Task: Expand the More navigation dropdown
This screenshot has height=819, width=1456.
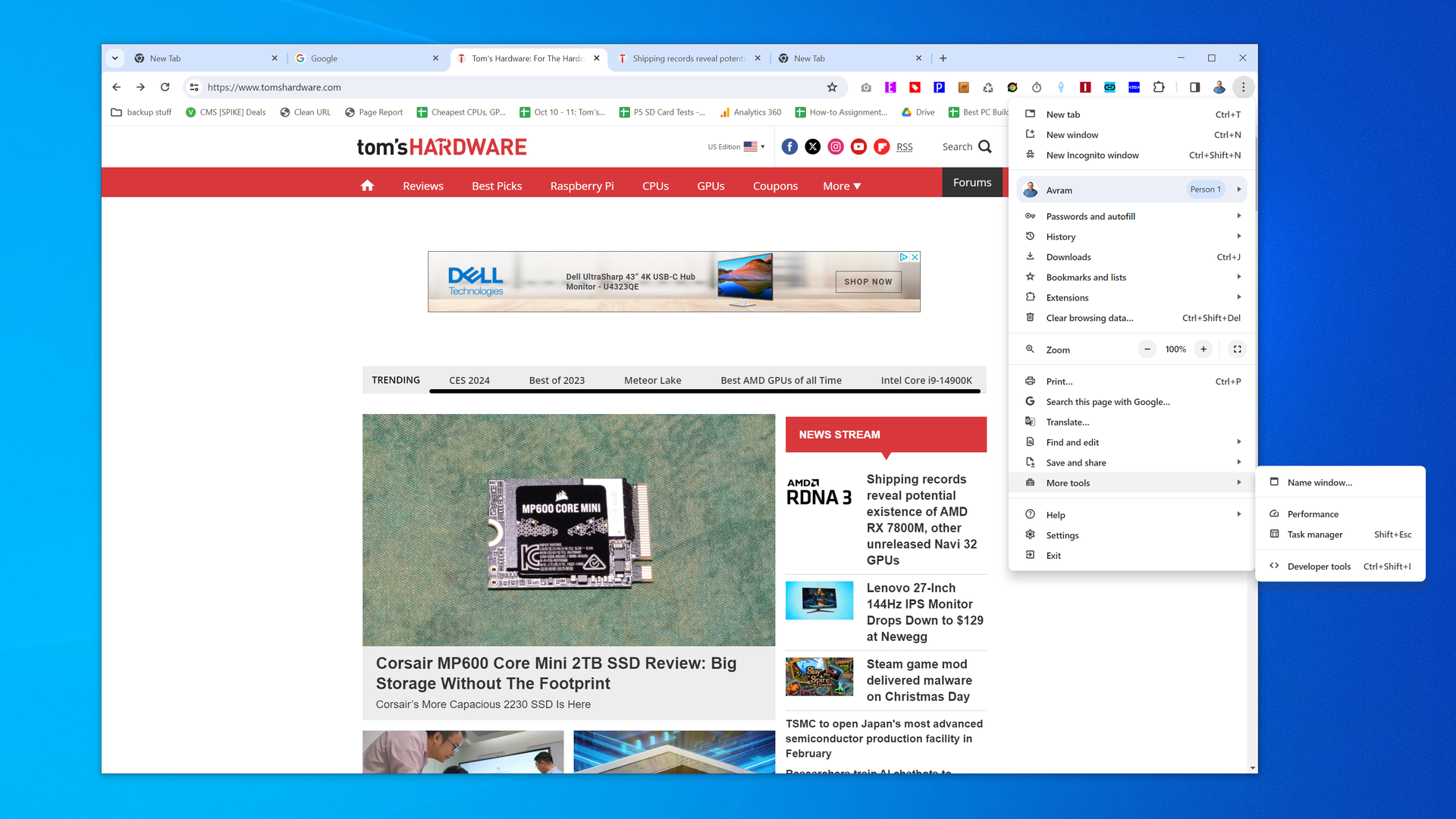Action: click(841, 186)
